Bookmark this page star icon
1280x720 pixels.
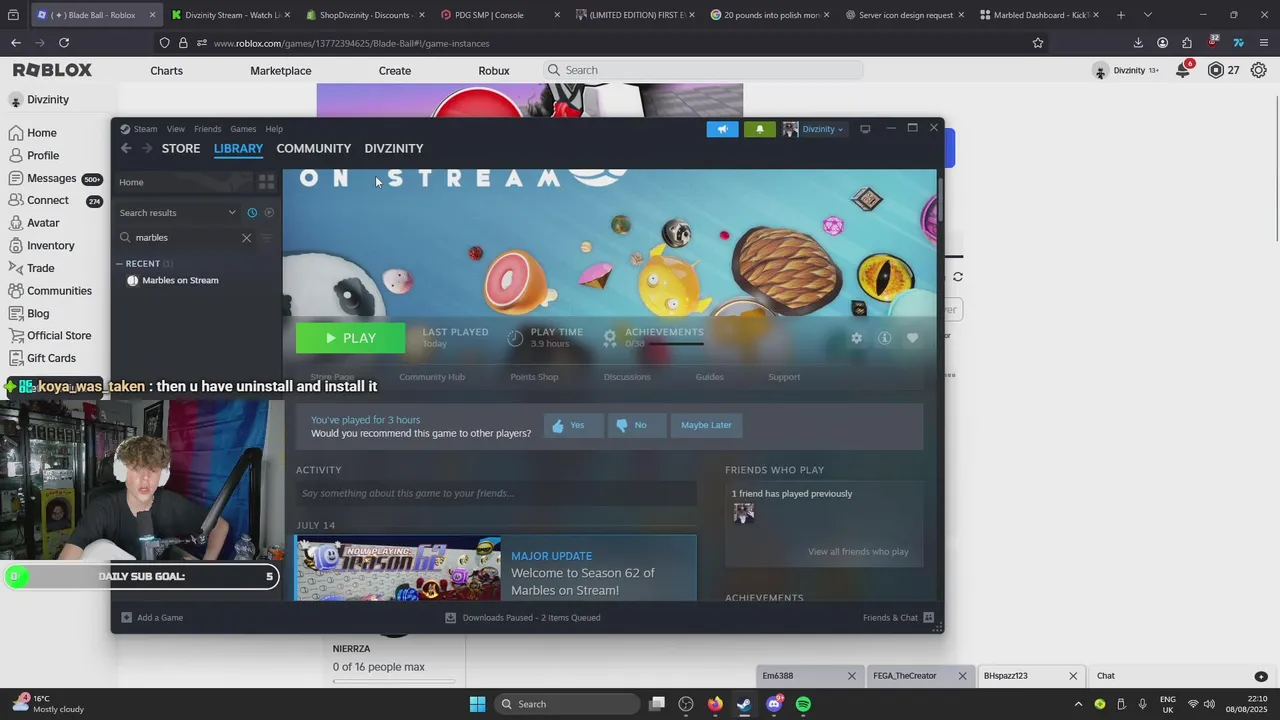pyautogui.click(x=1038, y=43)
